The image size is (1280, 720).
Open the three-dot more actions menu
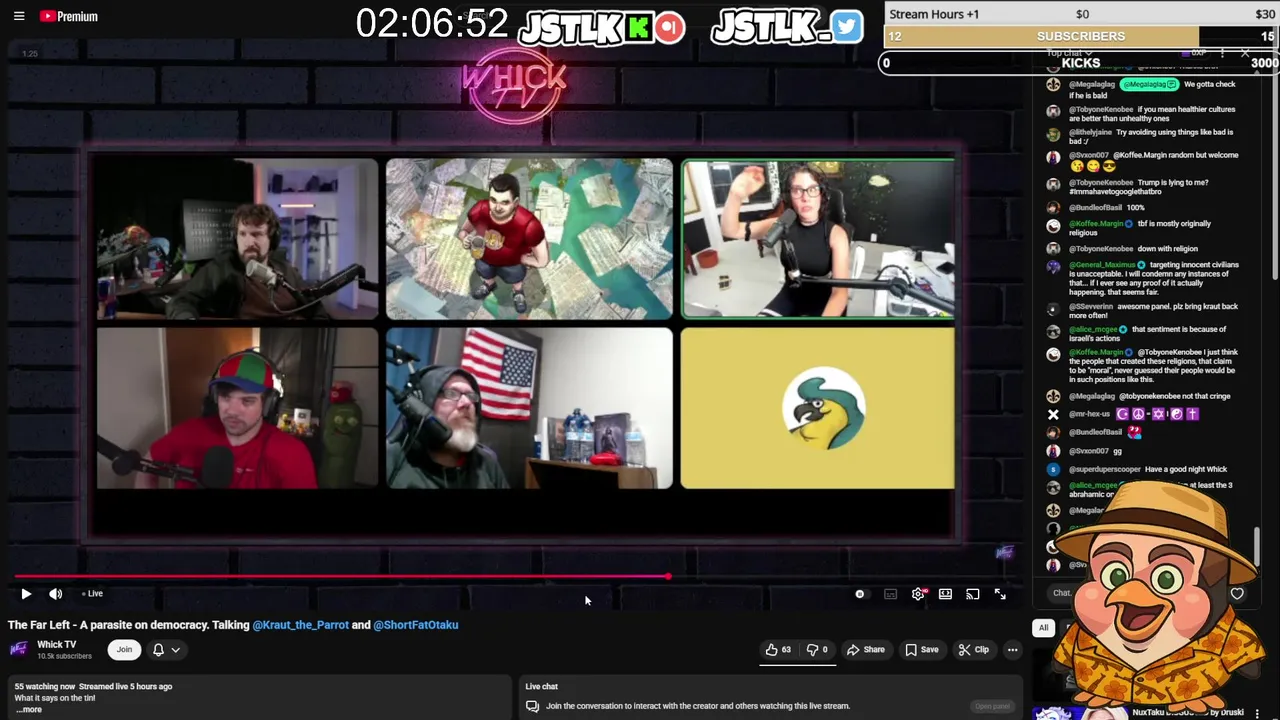(x=1012, y=650)
